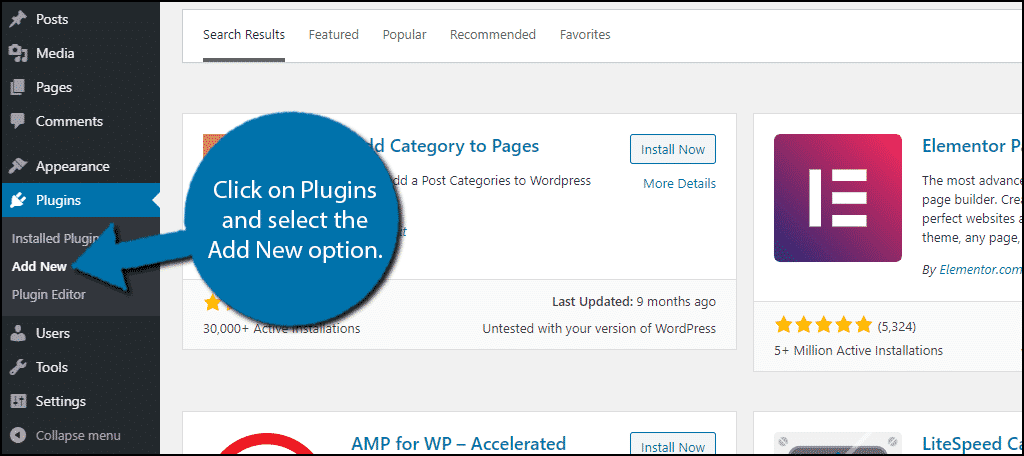The width and height of the screenshot is (1024, 456).
Task: Click the Elementor plugin logo thumbnail
Action: (x=838, y=198)
